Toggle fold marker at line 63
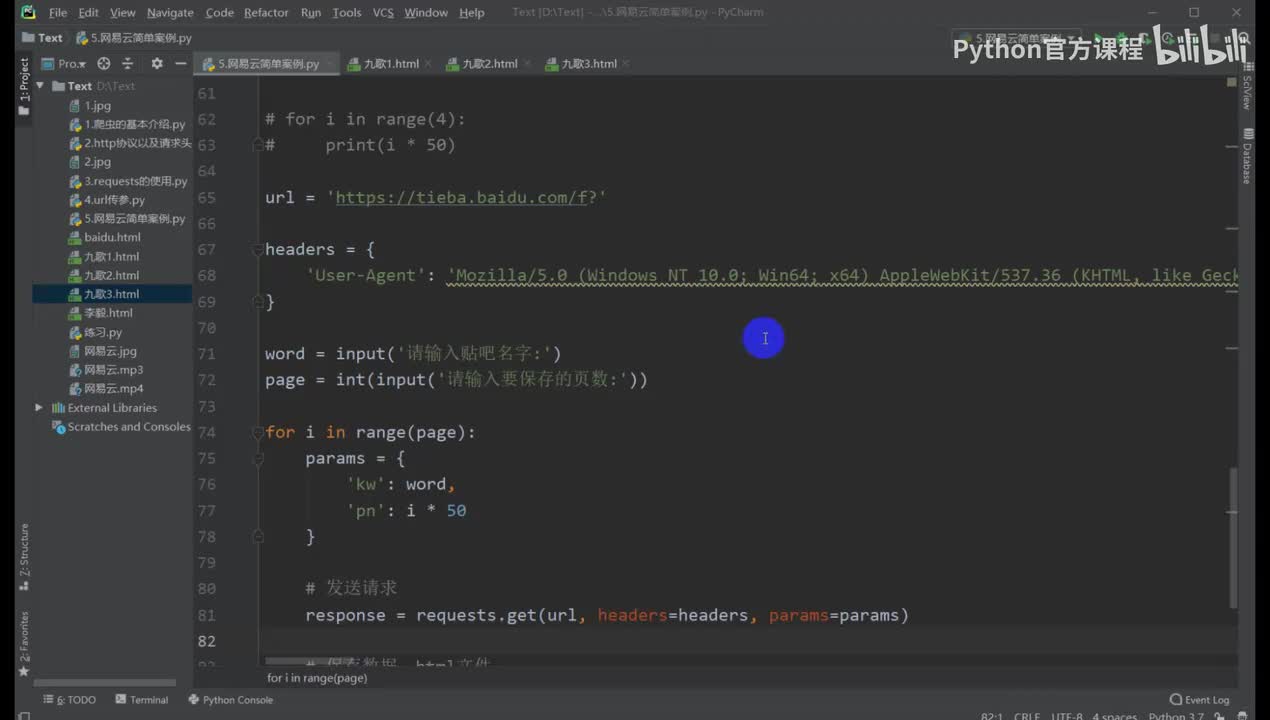The width and height of the screenshot is (1270, 720). 258,145
